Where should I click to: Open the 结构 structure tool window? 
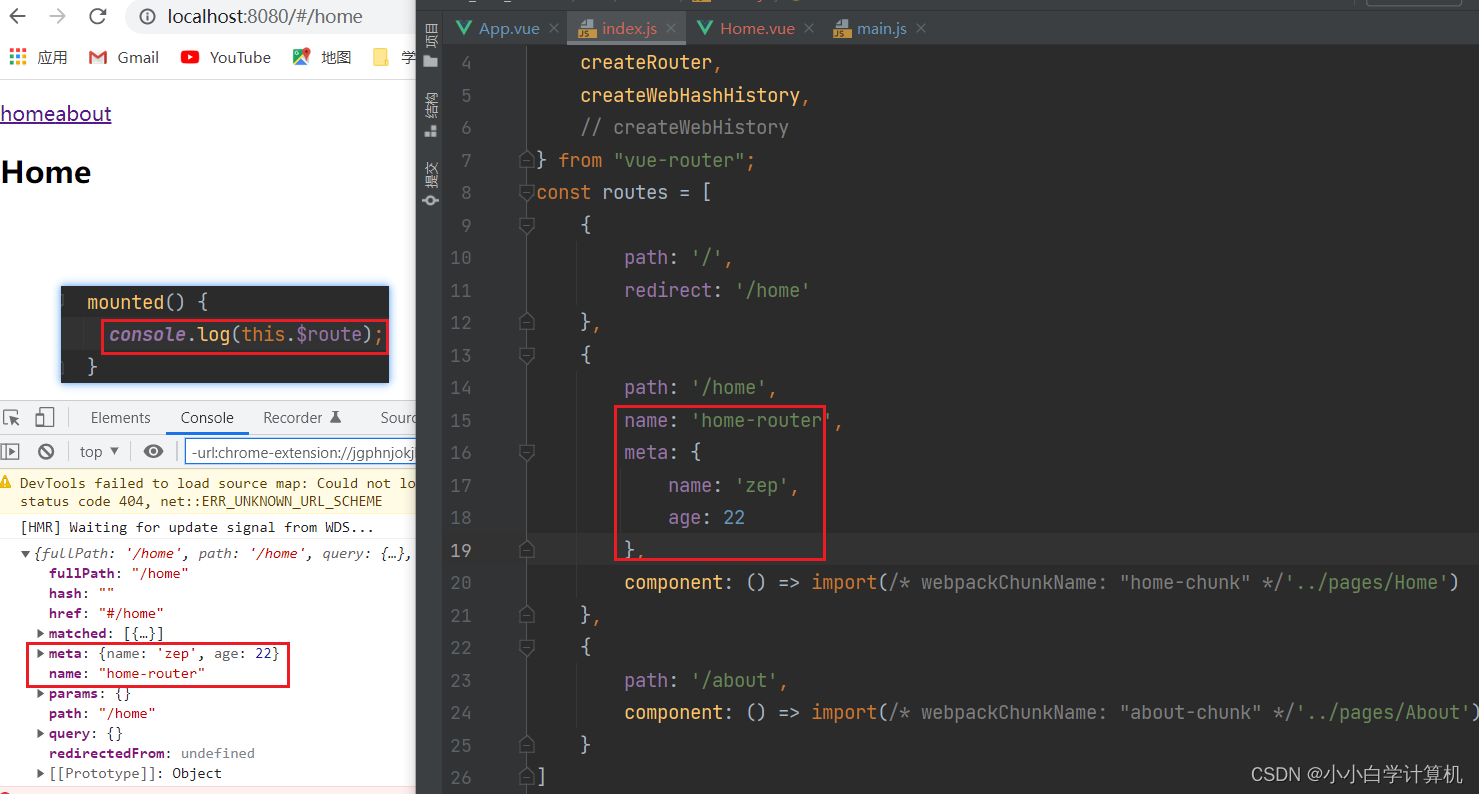point(431,114)
